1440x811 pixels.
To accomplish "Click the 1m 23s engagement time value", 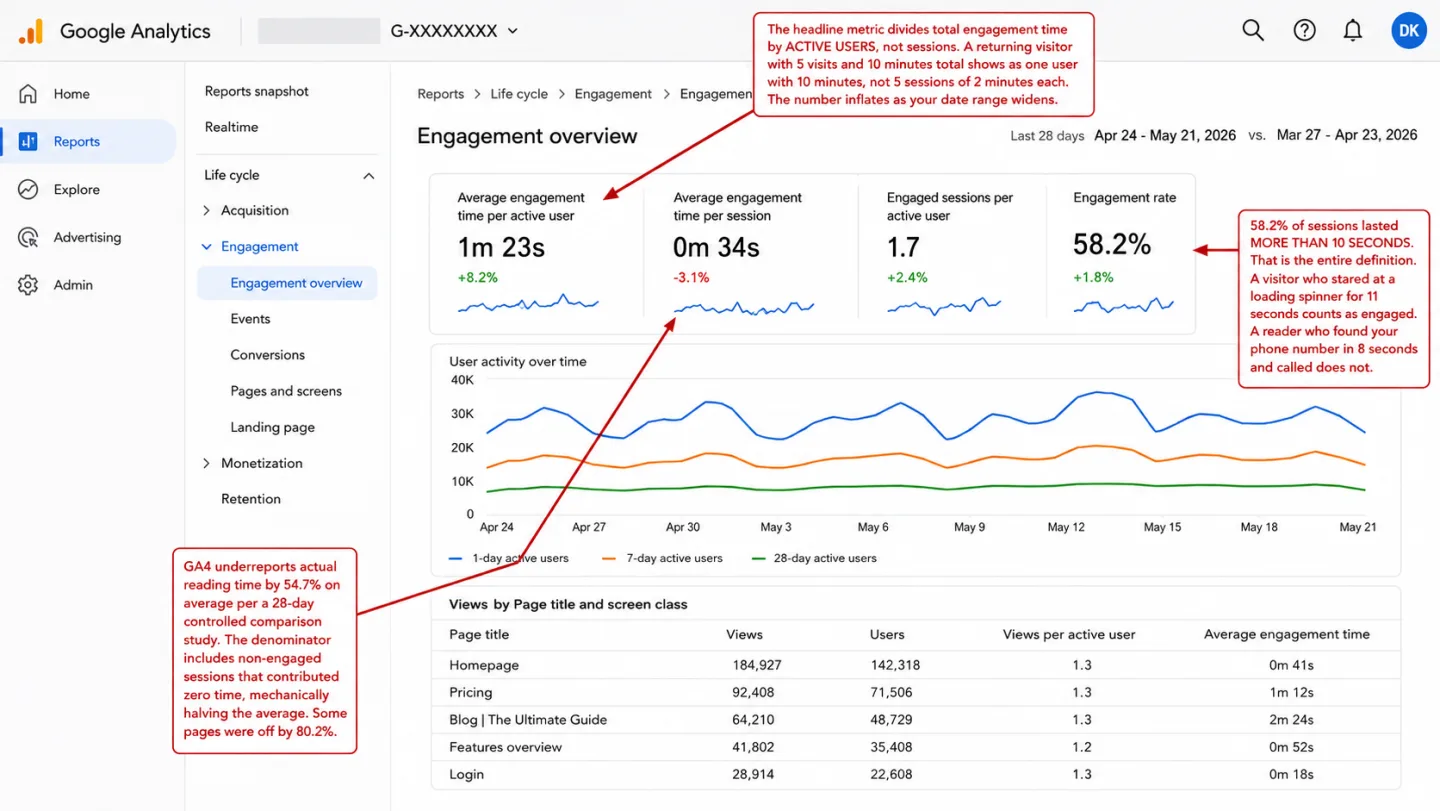I will coord(501,247).
